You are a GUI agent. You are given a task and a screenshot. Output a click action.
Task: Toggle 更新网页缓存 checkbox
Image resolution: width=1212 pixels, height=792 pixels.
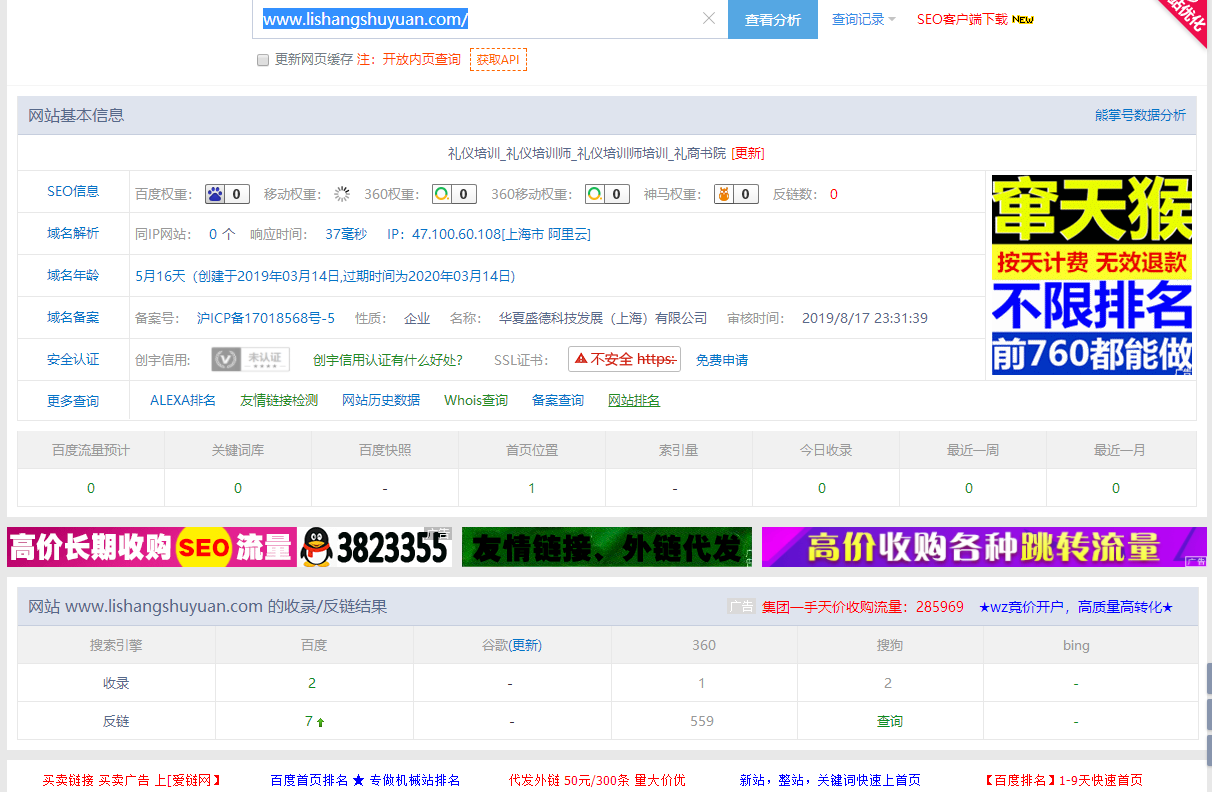[263, 60]
